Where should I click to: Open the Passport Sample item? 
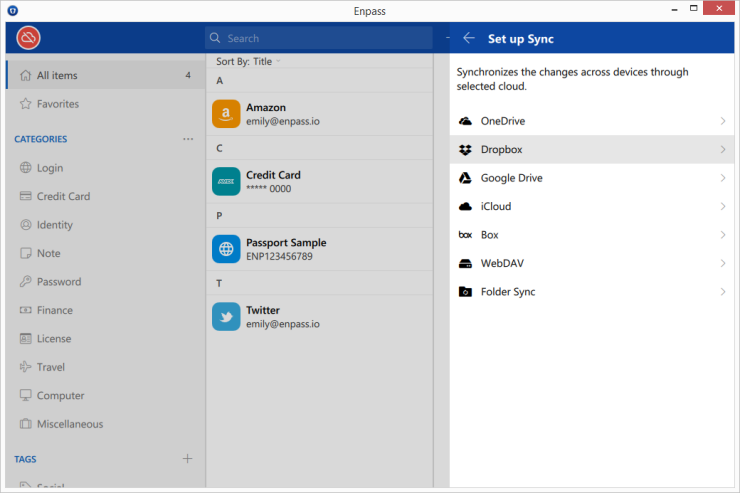[320, 249]
